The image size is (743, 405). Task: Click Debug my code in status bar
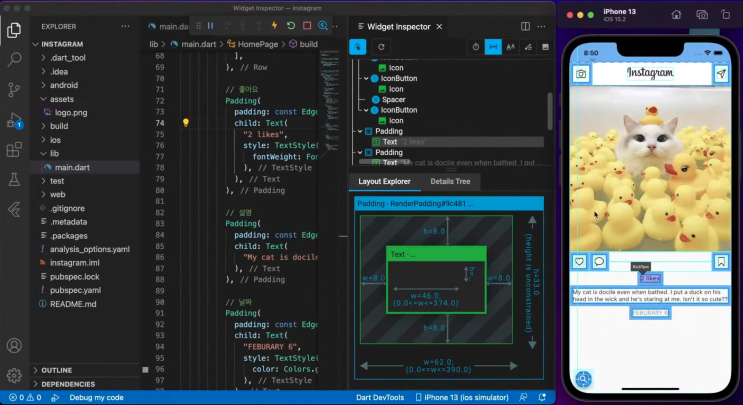tap(96, 397)
